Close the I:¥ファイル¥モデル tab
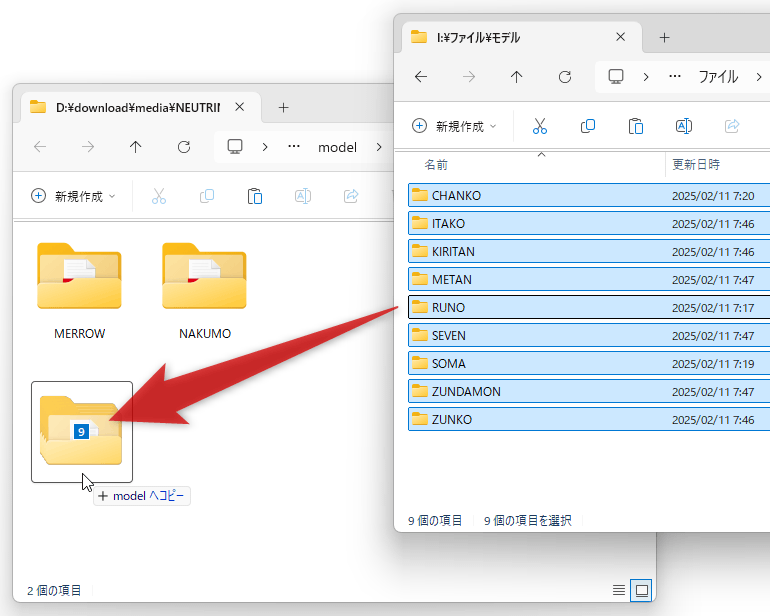The height and width of the screenshot is (616, 770). [621, 37]
